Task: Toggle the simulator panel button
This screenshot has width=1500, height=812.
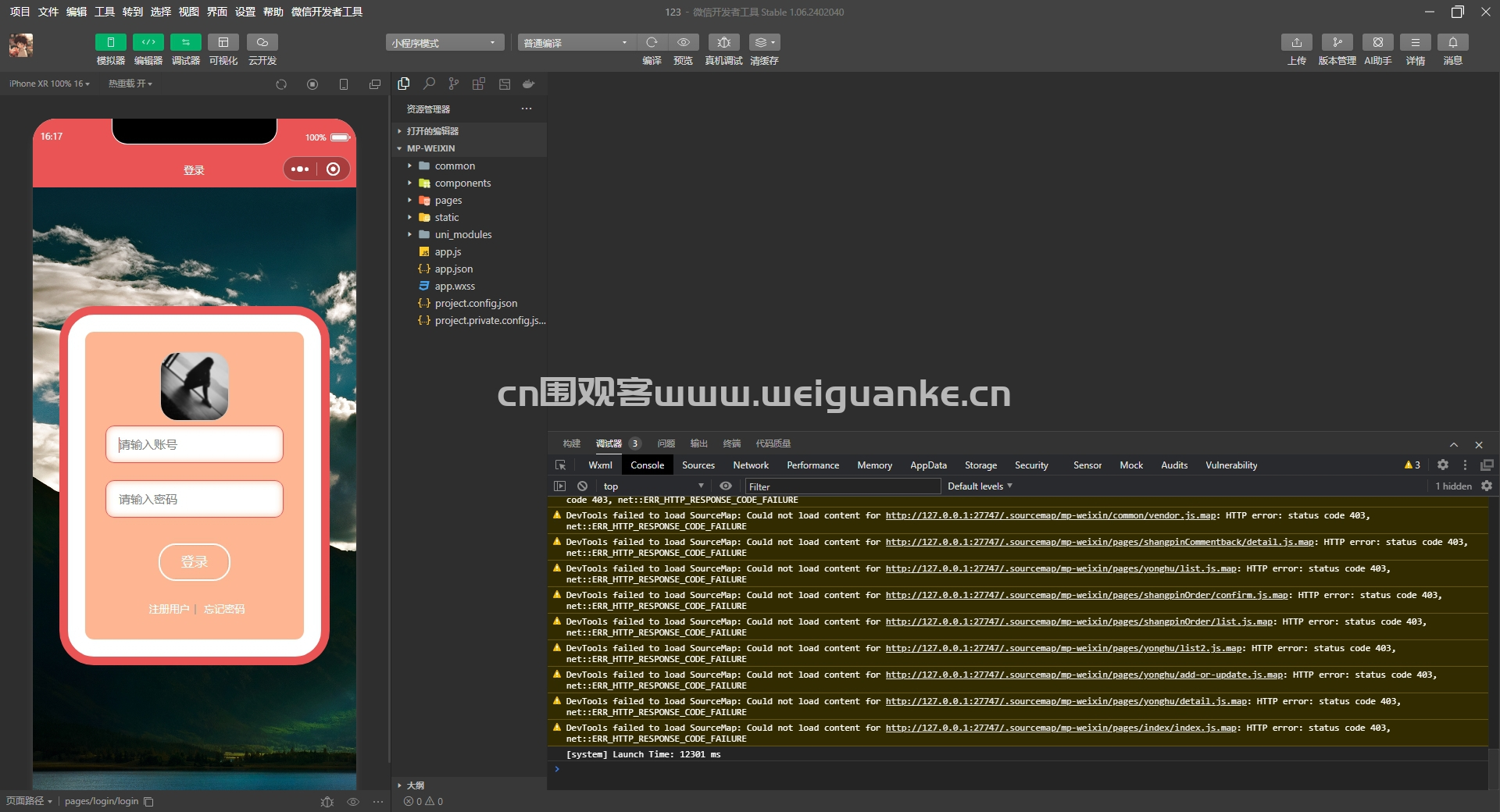Action: [x=110, y=42]
